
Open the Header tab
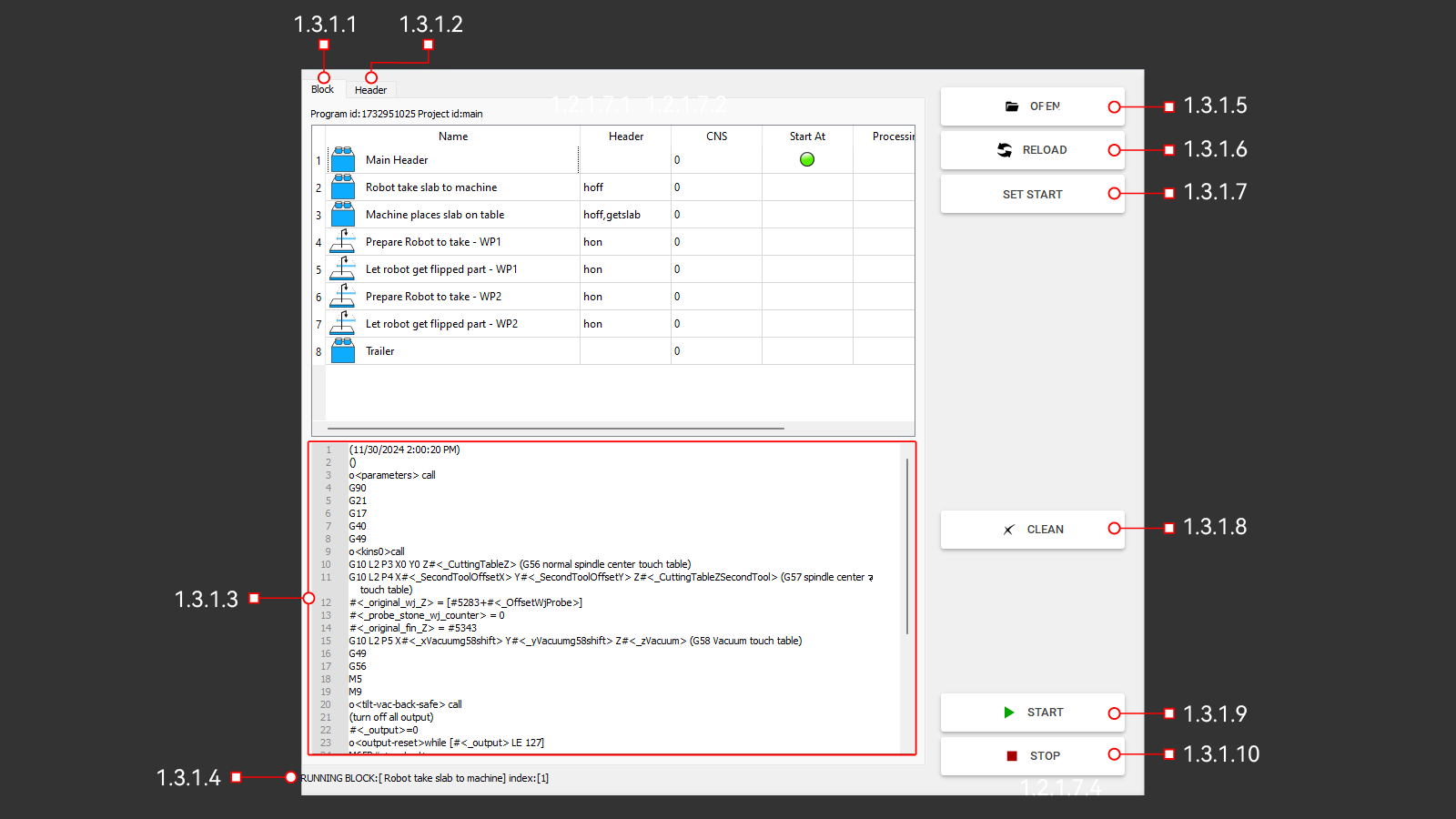370,90
